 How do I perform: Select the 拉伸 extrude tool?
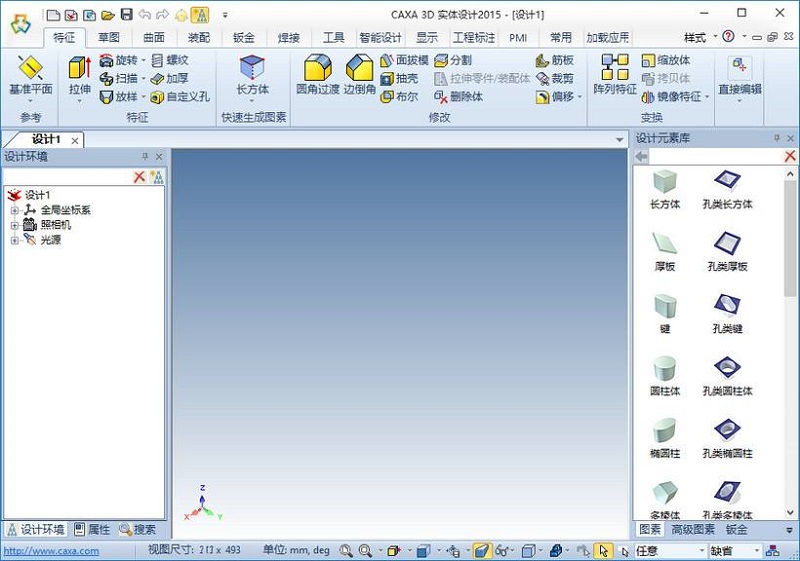pos(79,75)
